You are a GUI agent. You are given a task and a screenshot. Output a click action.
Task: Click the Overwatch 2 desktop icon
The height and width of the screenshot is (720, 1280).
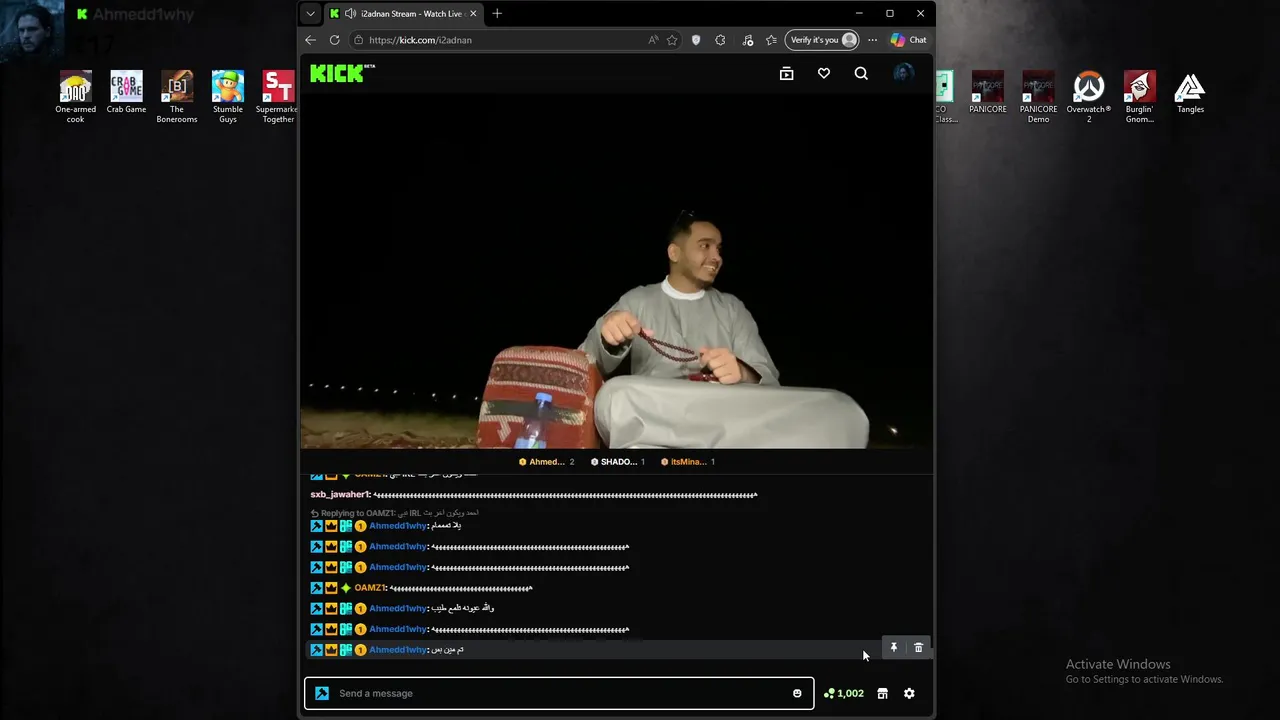(1089, 96)
